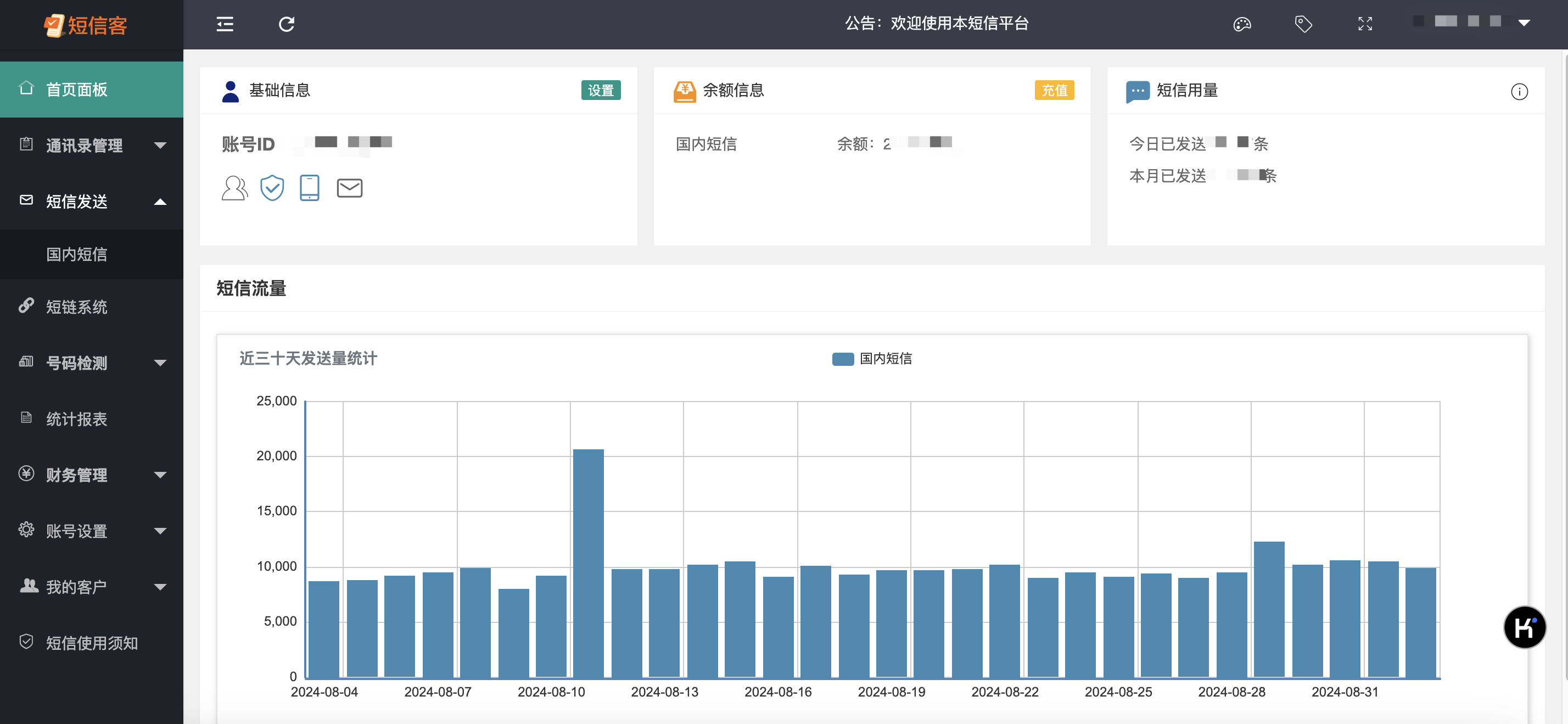Viewport: 1568px width, 724px height.
Task: Click the 2024-08-19 axis label
Action: pos(891,692)
